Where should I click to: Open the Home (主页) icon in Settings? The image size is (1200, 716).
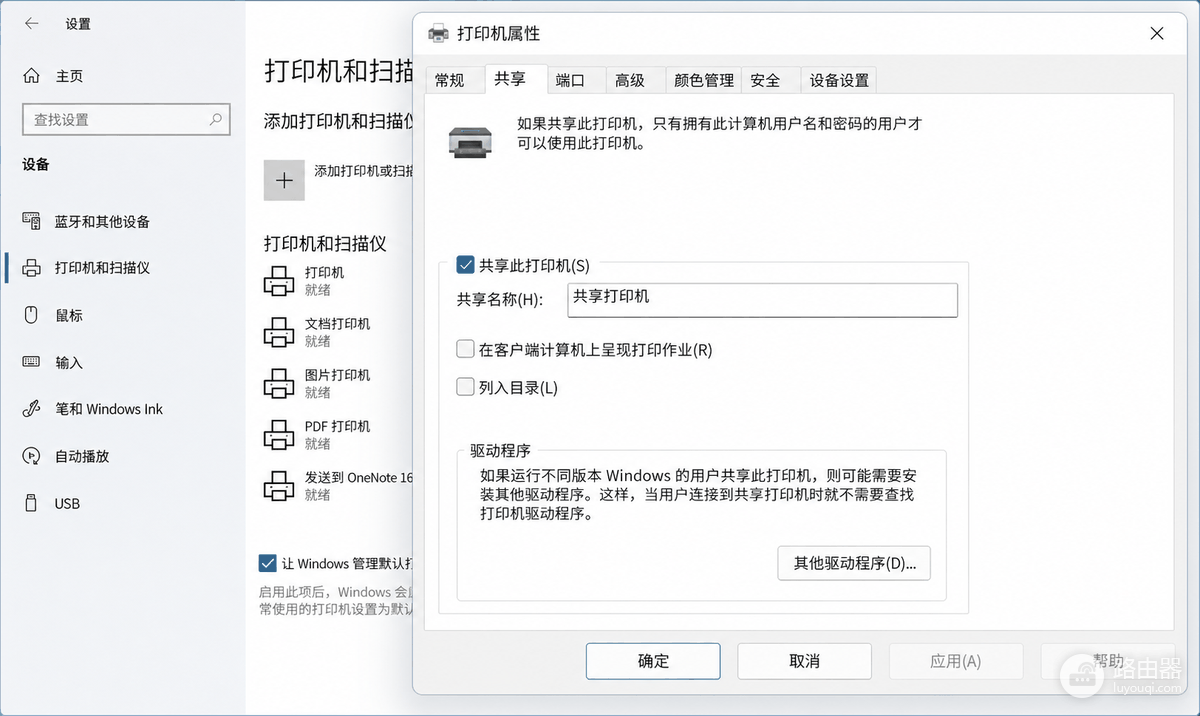point(32,76)
